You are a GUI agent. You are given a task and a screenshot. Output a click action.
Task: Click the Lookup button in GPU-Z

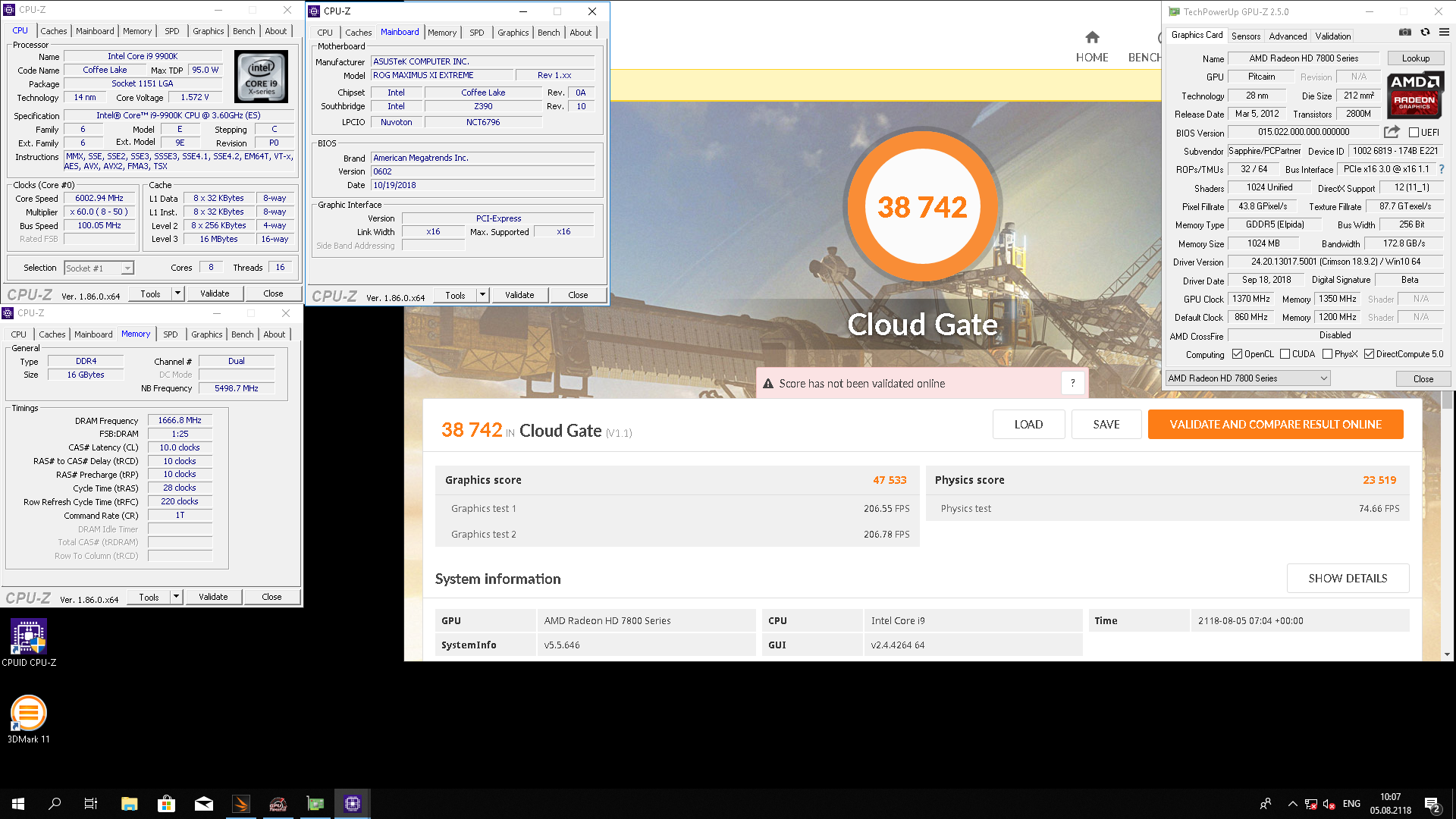(x=1415, y=58)
